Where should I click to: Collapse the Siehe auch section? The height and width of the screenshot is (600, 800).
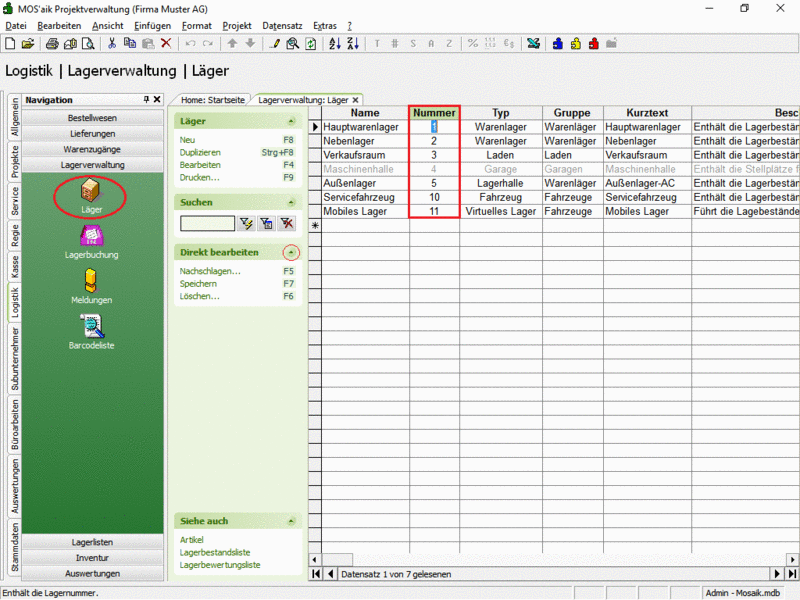[291, 521]
